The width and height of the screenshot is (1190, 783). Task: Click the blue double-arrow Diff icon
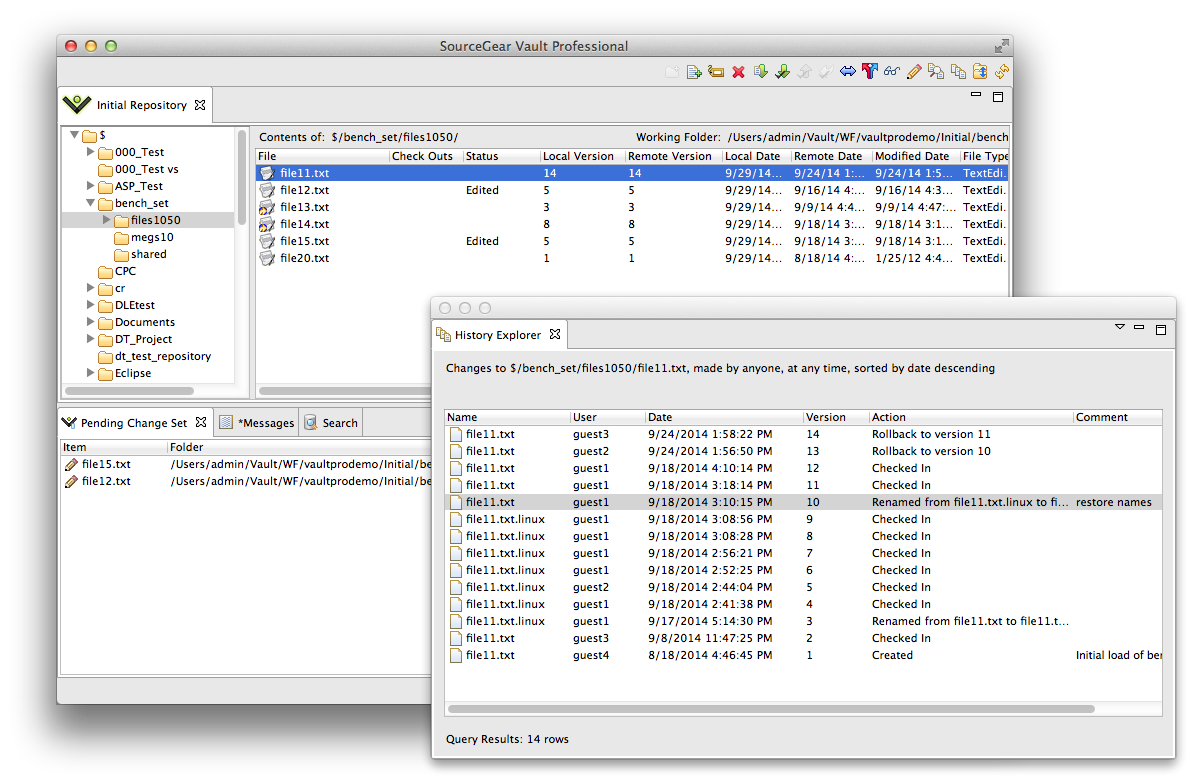848,72
